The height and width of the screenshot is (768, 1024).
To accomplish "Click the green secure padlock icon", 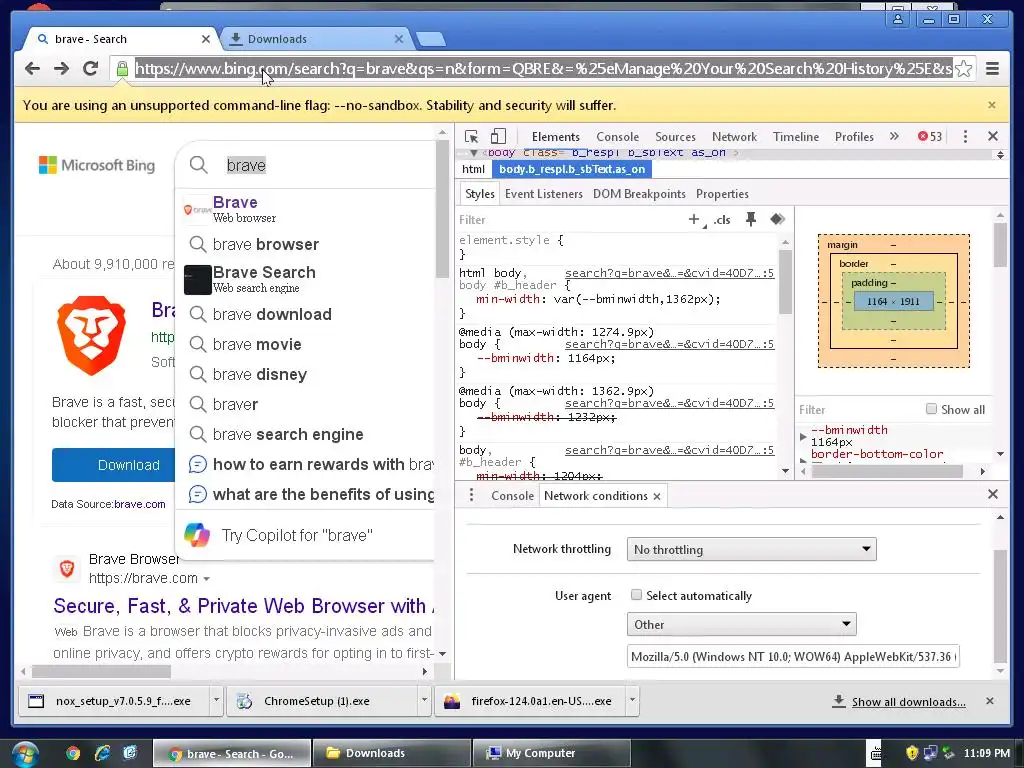I will pyautogui.click(x=122, y=68).
